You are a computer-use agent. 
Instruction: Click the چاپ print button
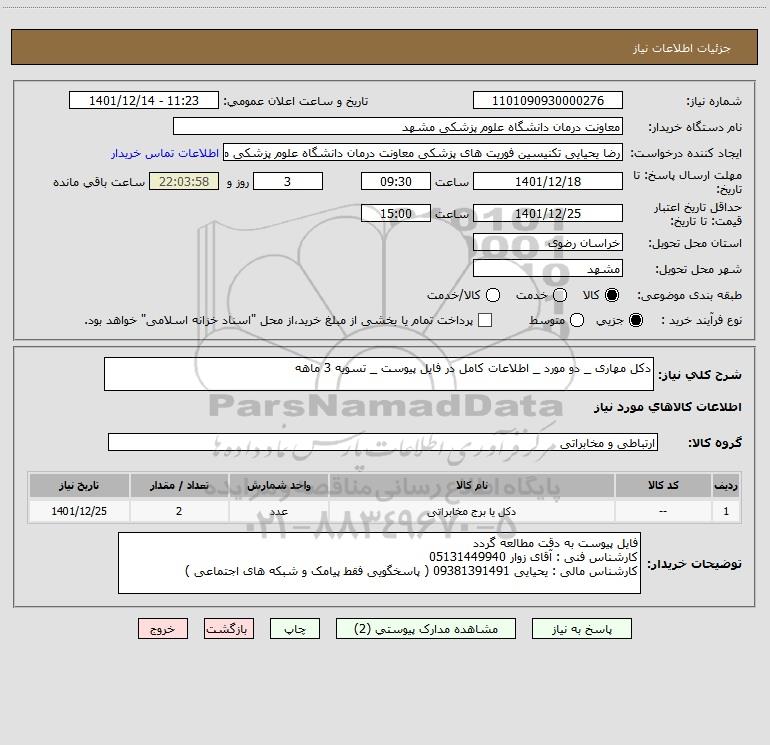[x=295, y=629]
